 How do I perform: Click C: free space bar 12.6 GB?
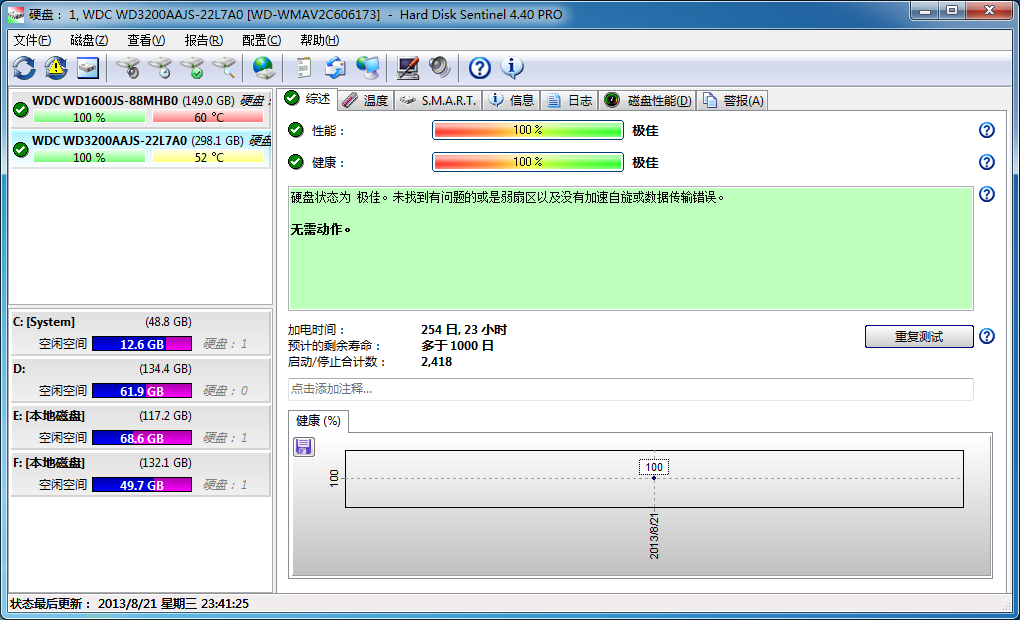[x=142, y=344]
